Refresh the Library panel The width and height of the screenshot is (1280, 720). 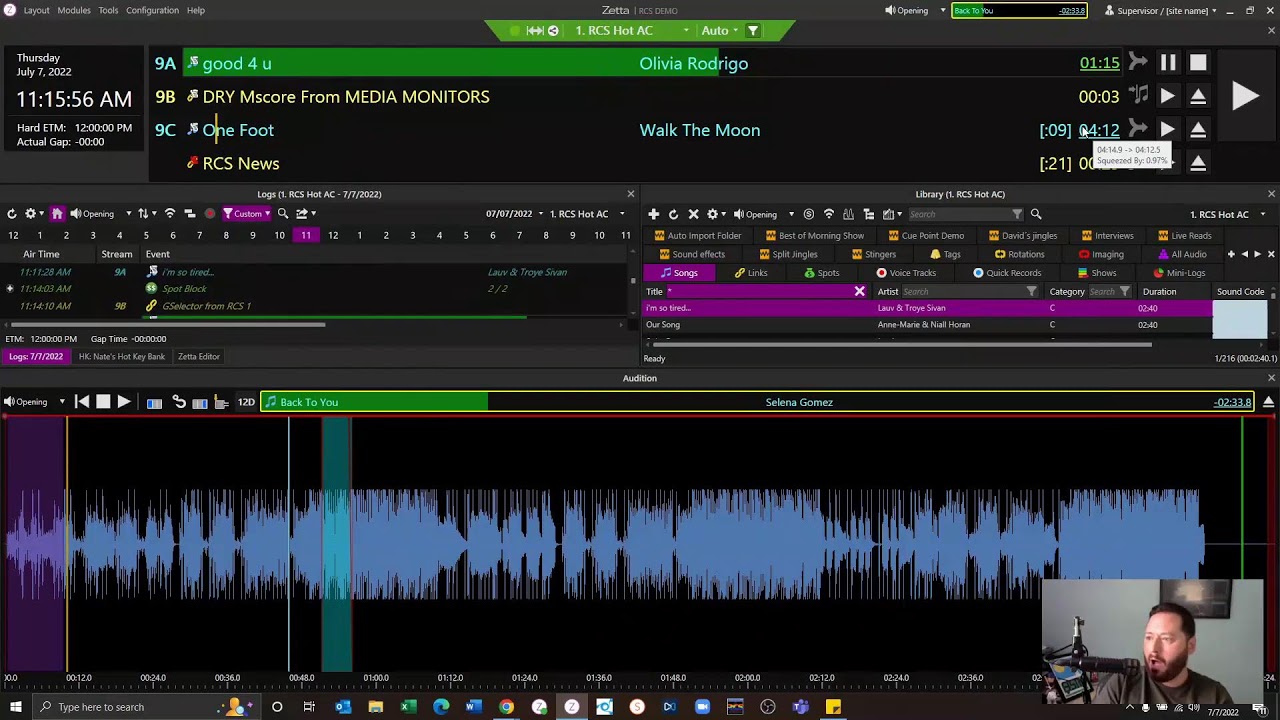pyautogui.click(x=673, y=214)
